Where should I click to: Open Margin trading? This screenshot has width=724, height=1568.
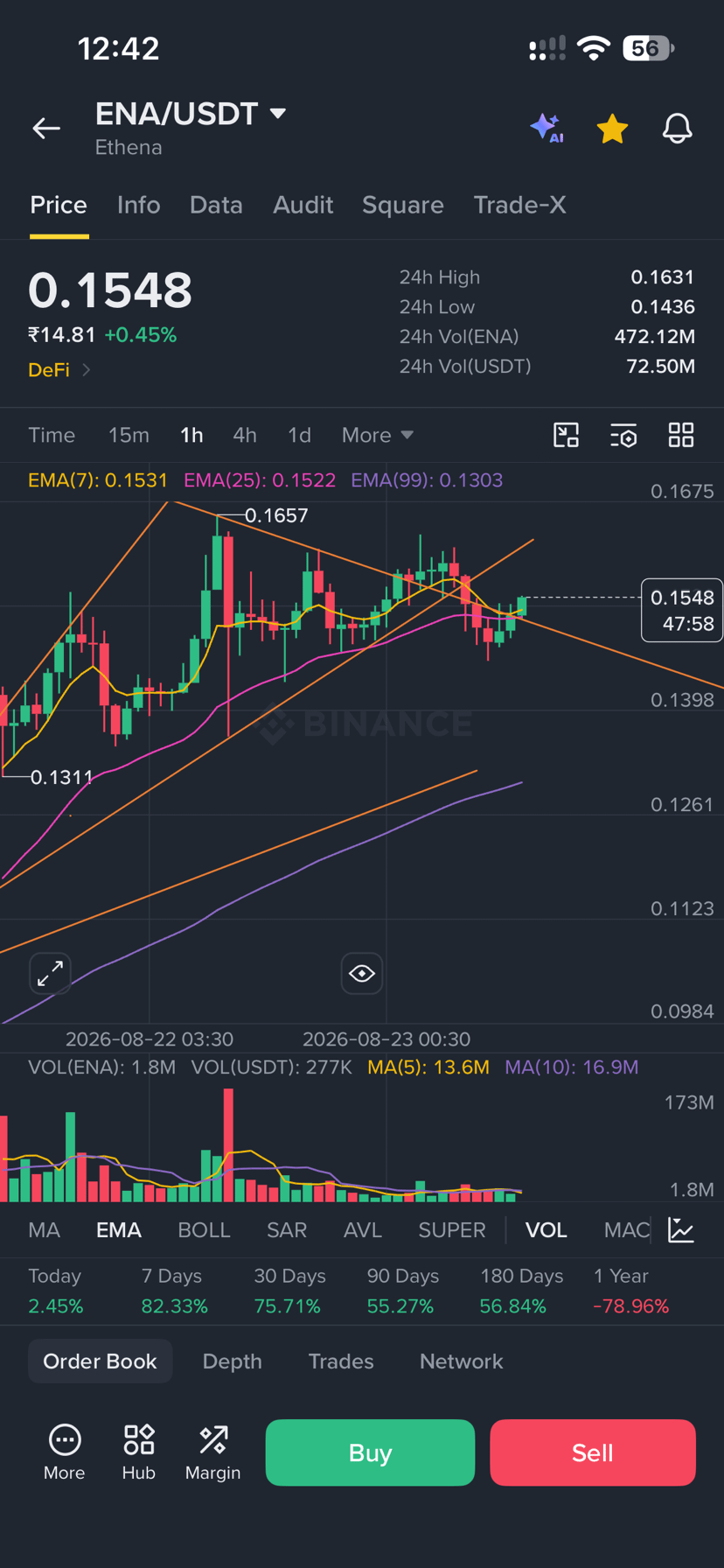click(212, 1452)
